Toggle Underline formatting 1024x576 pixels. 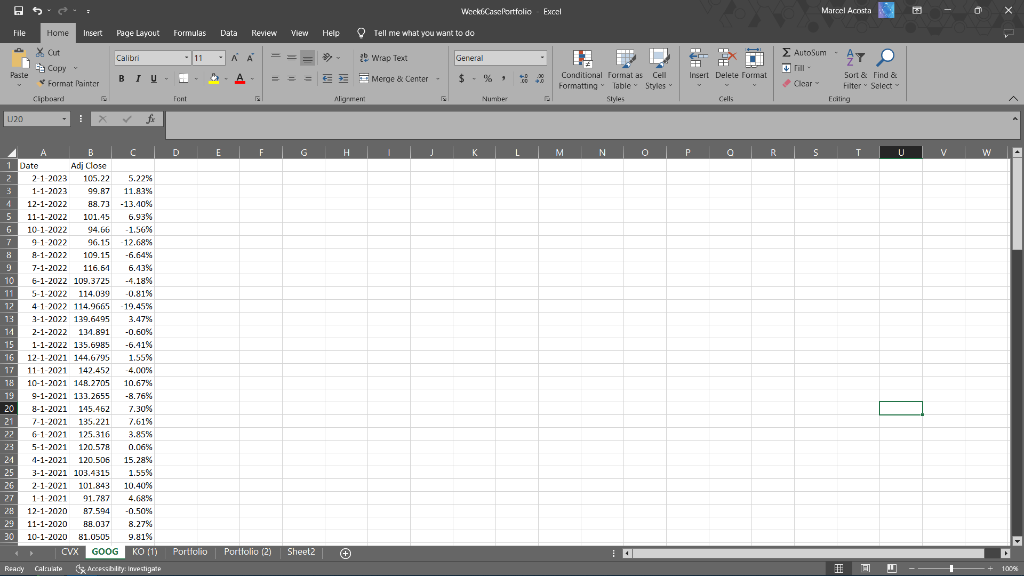pyautogui.click(x=153, y=79)
